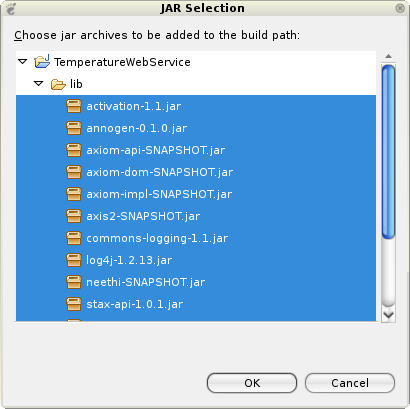Select the TemperatureWebService project name

(122, 62)
